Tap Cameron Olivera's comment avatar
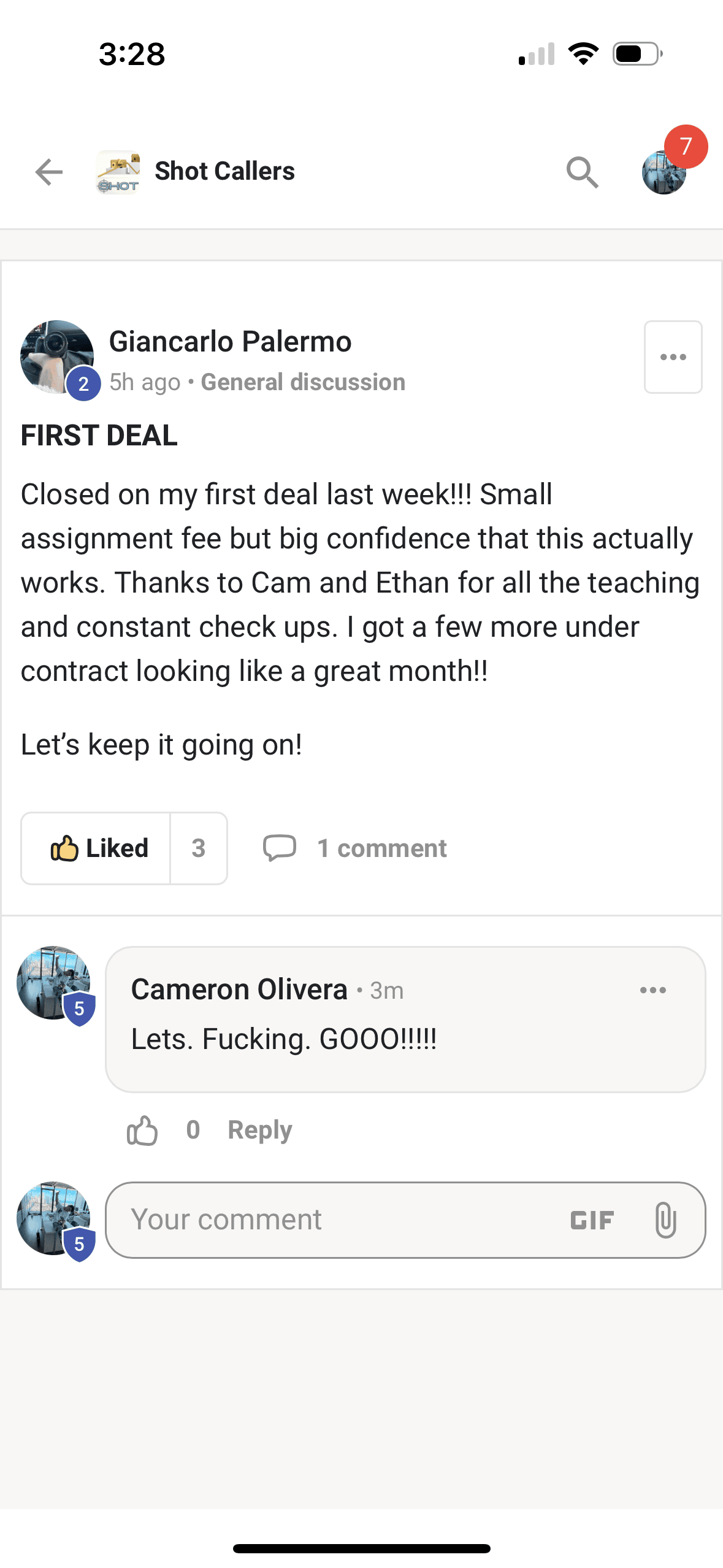This screenshot has height=1568, width=723. (53, 983)
